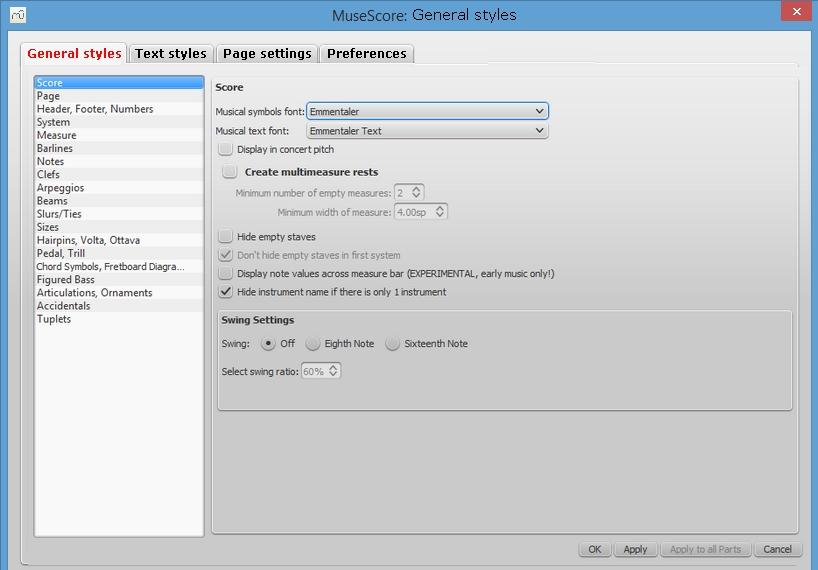
Task: Enable Hide empty staves
Action: click(x=225, y=236)
